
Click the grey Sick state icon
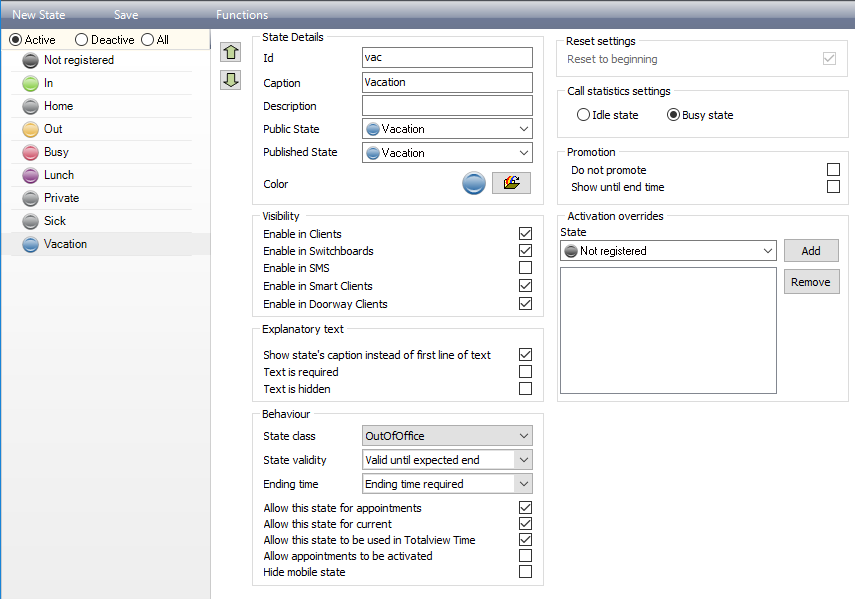[x=31, y=221]
